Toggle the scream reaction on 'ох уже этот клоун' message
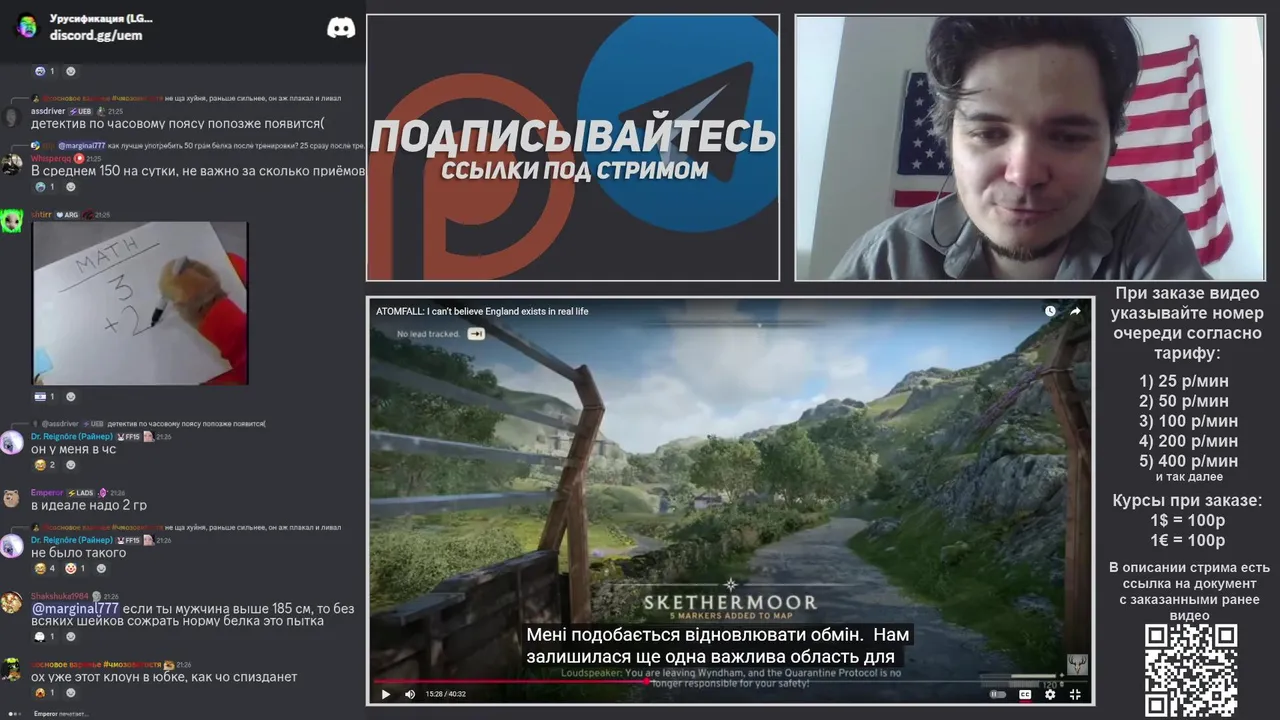Viewport: 1280px width, 720px height. 46,692
